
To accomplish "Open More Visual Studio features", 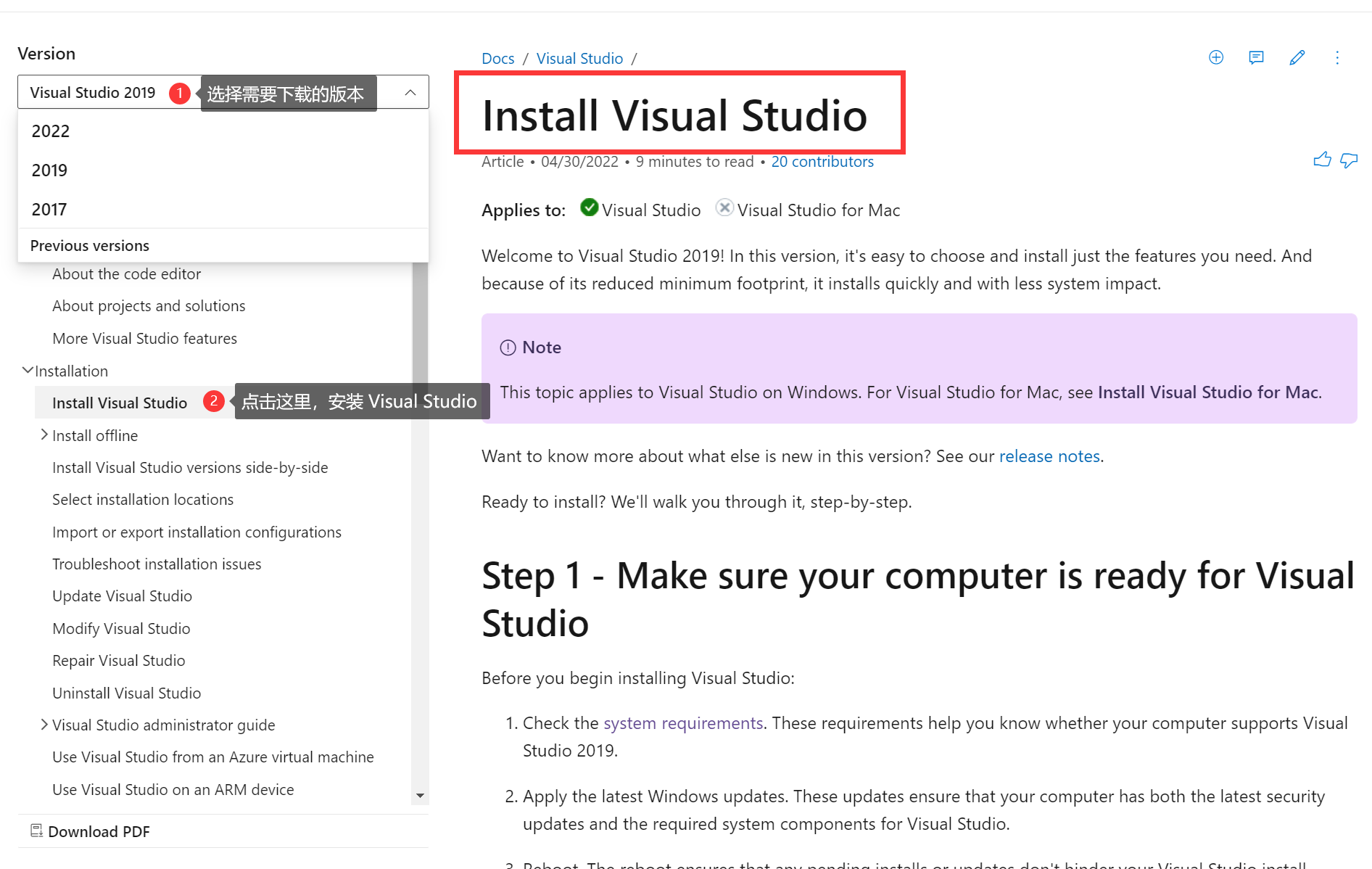I will point(144,339).
